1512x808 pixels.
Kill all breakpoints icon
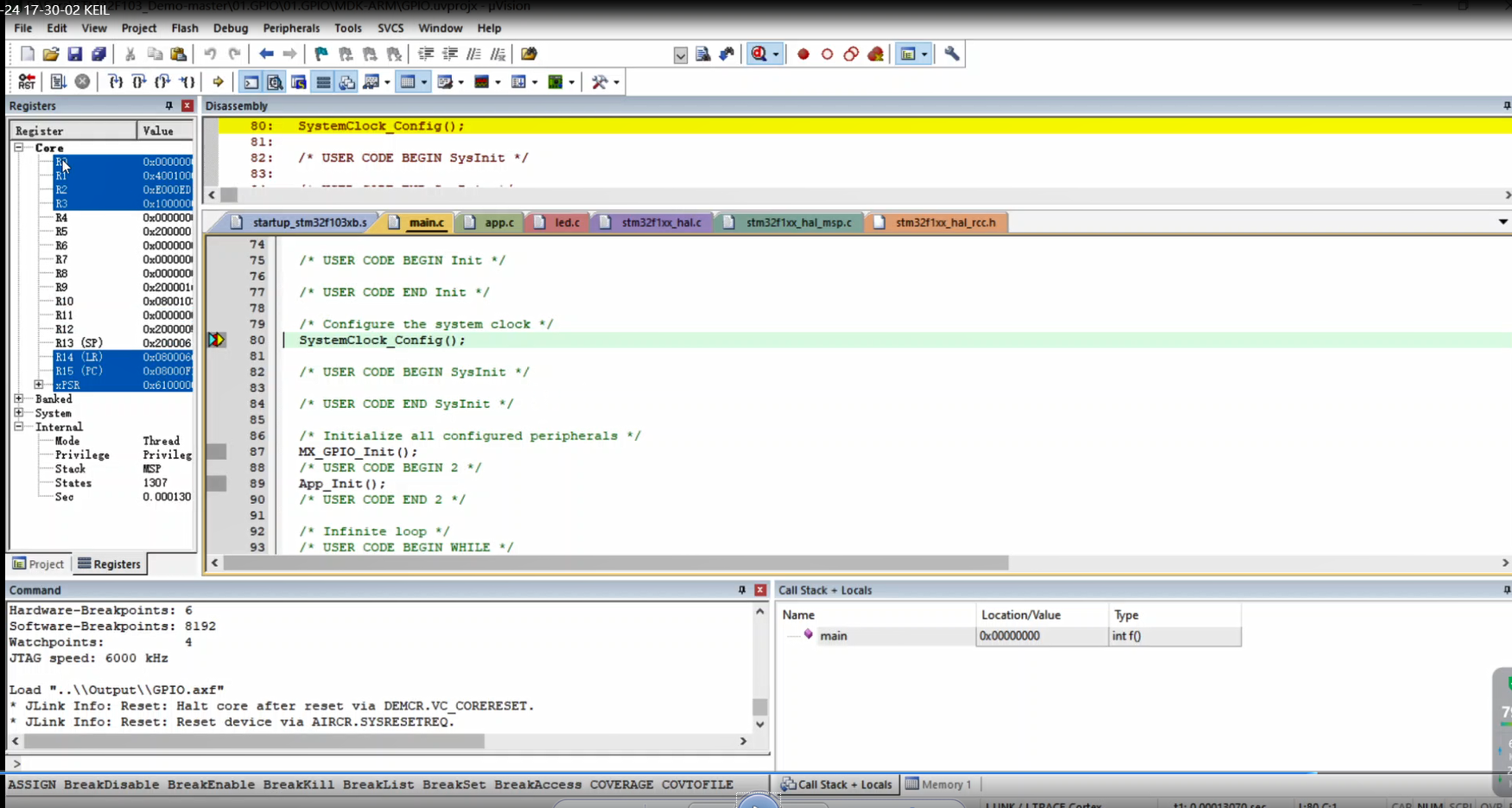coord(875,54)
